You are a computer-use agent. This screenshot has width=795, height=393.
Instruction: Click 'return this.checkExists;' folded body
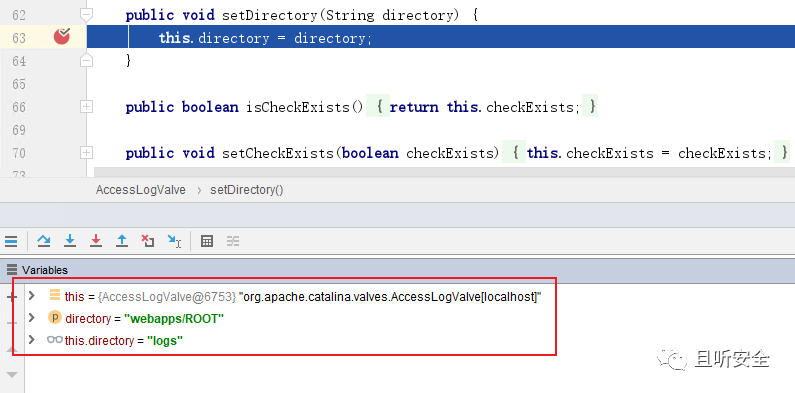click(484, 107)
